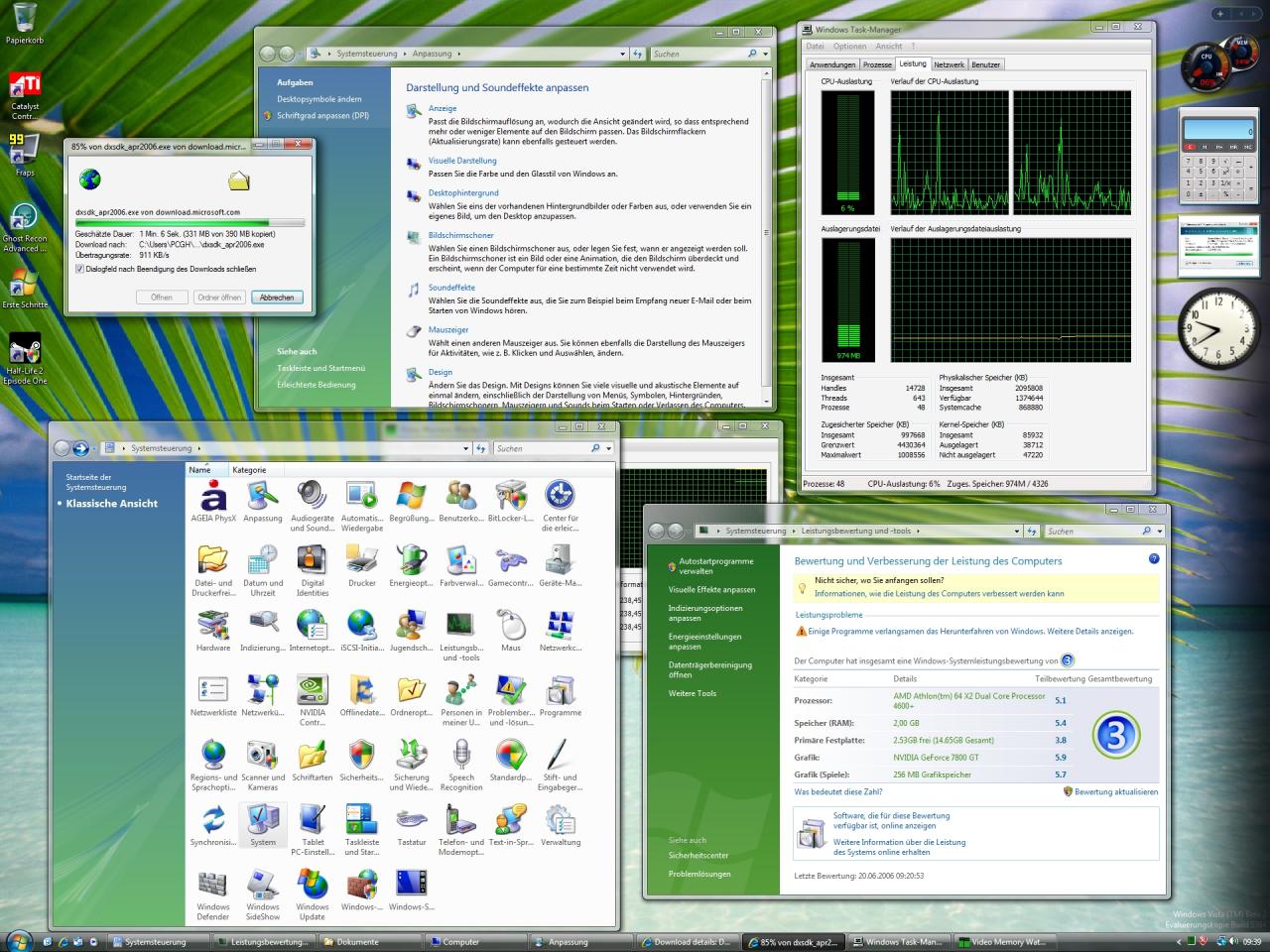Image resolution: width=1270 pixels, height=952 pixels.
Task: Switch to Netzwerk tab in Task-Manager
Action: click(949, 64)
